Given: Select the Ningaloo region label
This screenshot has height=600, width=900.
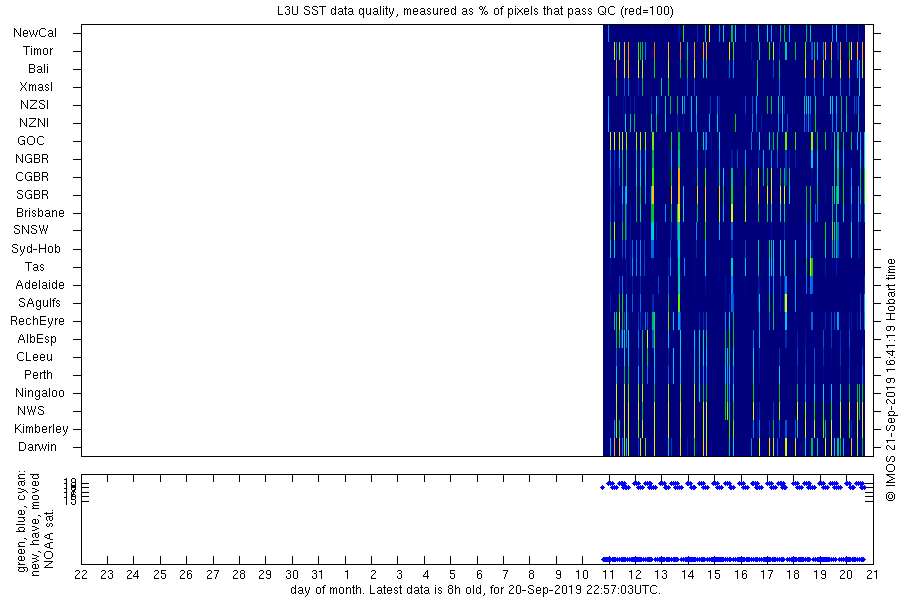Looking at the screenshot, I should 40,393.
